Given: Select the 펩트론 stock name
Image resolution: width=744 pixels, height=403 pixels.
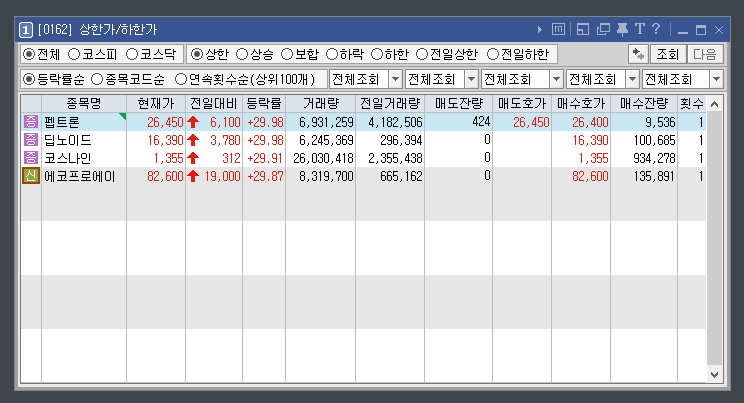Looking at the screenshot, I should tap(62, 122).
